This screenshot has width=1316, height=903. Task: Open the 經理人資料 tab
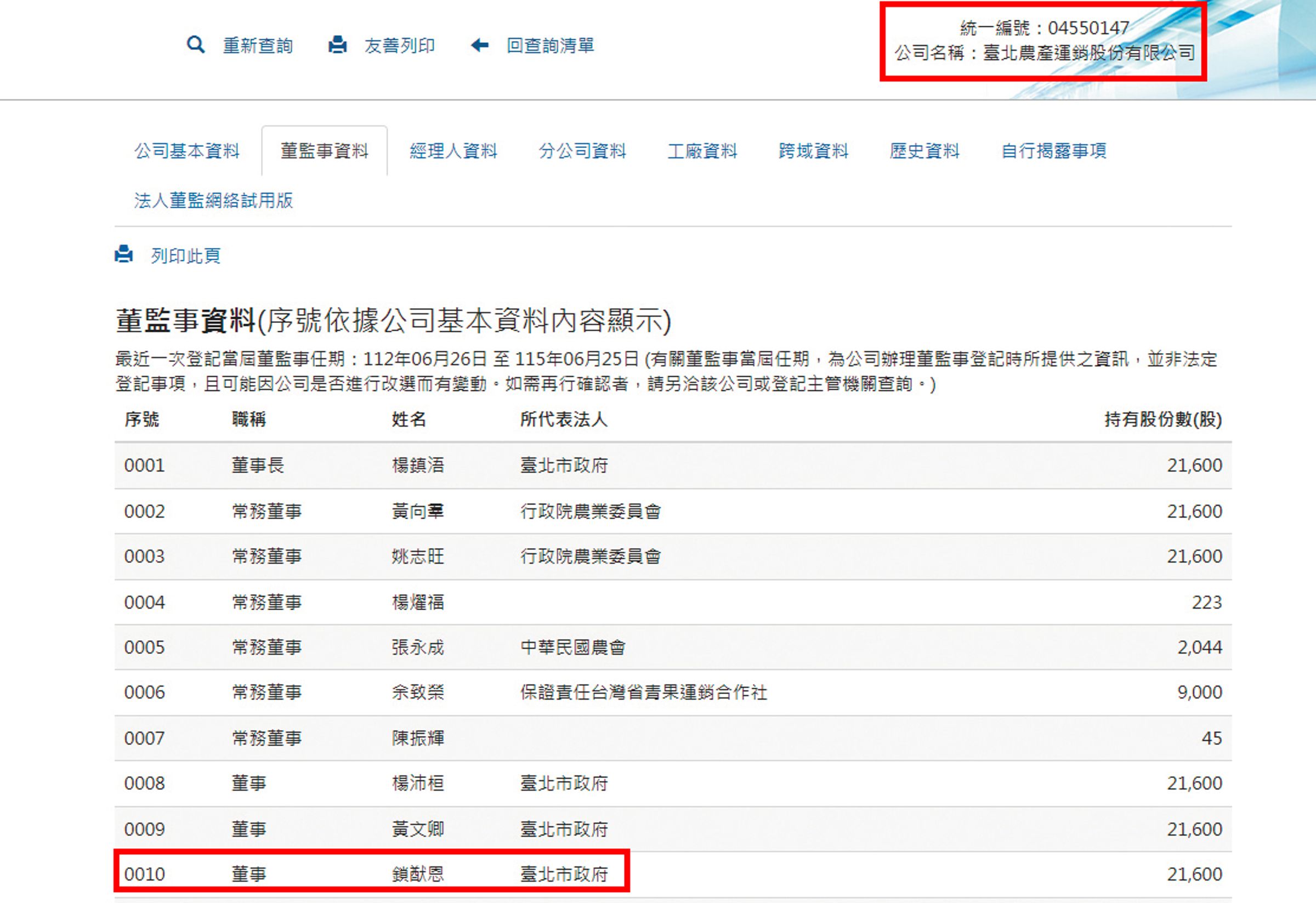point(453,151)
